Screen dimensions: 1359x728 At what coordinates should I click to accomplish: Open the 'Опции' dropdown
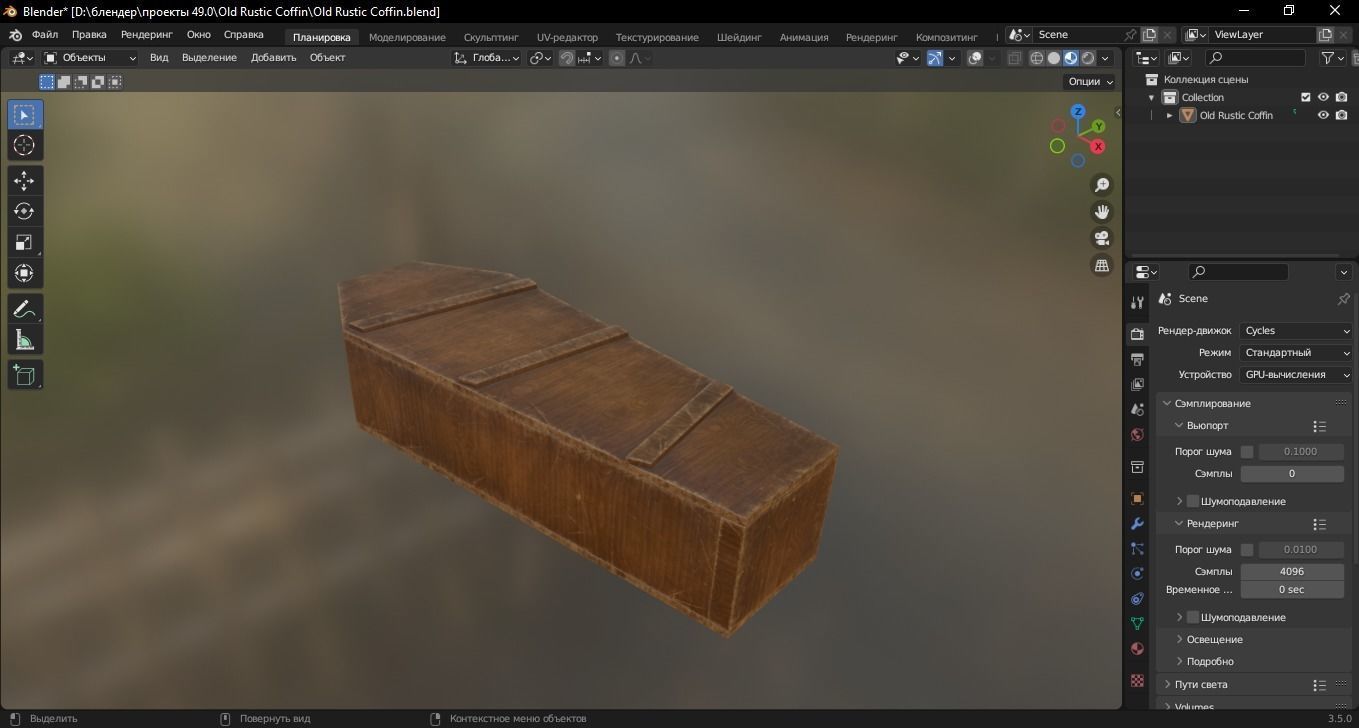pyautogui.click(x=1090, y=82)
